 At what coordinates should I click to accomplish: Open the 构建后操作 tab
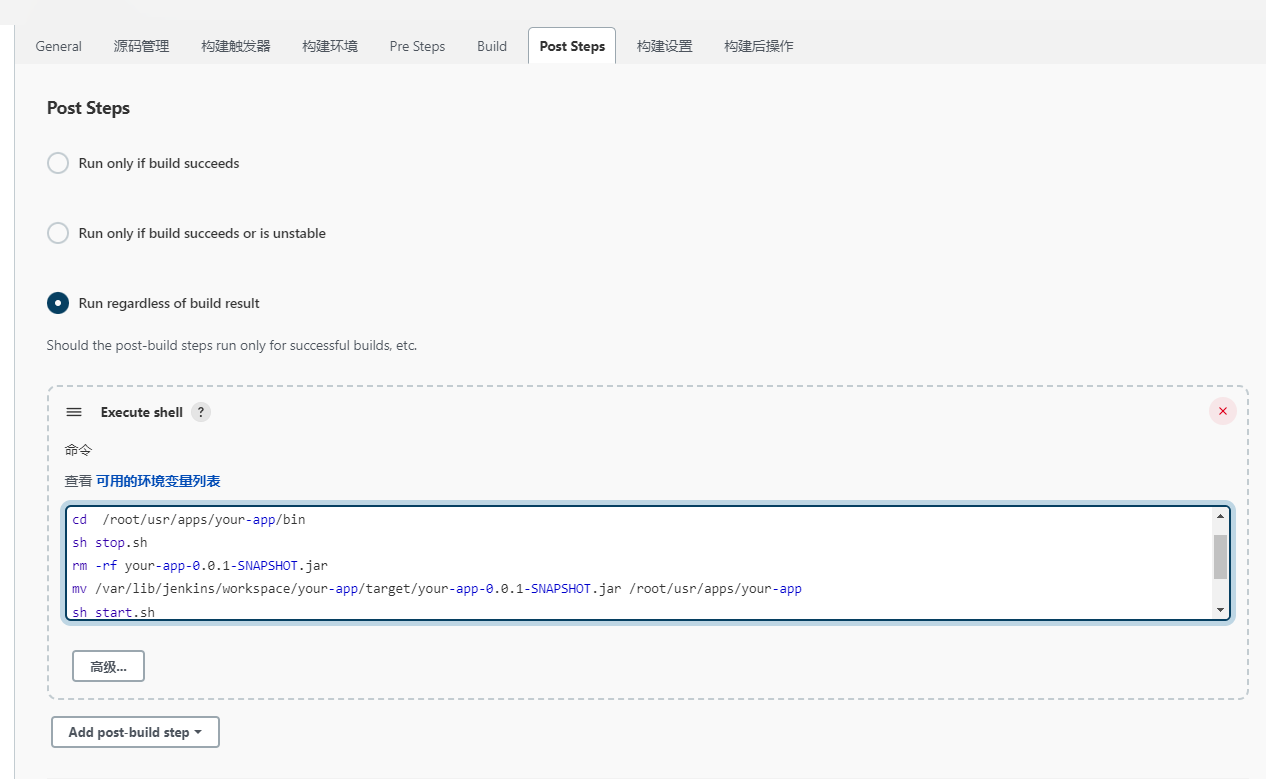(759, 46)
